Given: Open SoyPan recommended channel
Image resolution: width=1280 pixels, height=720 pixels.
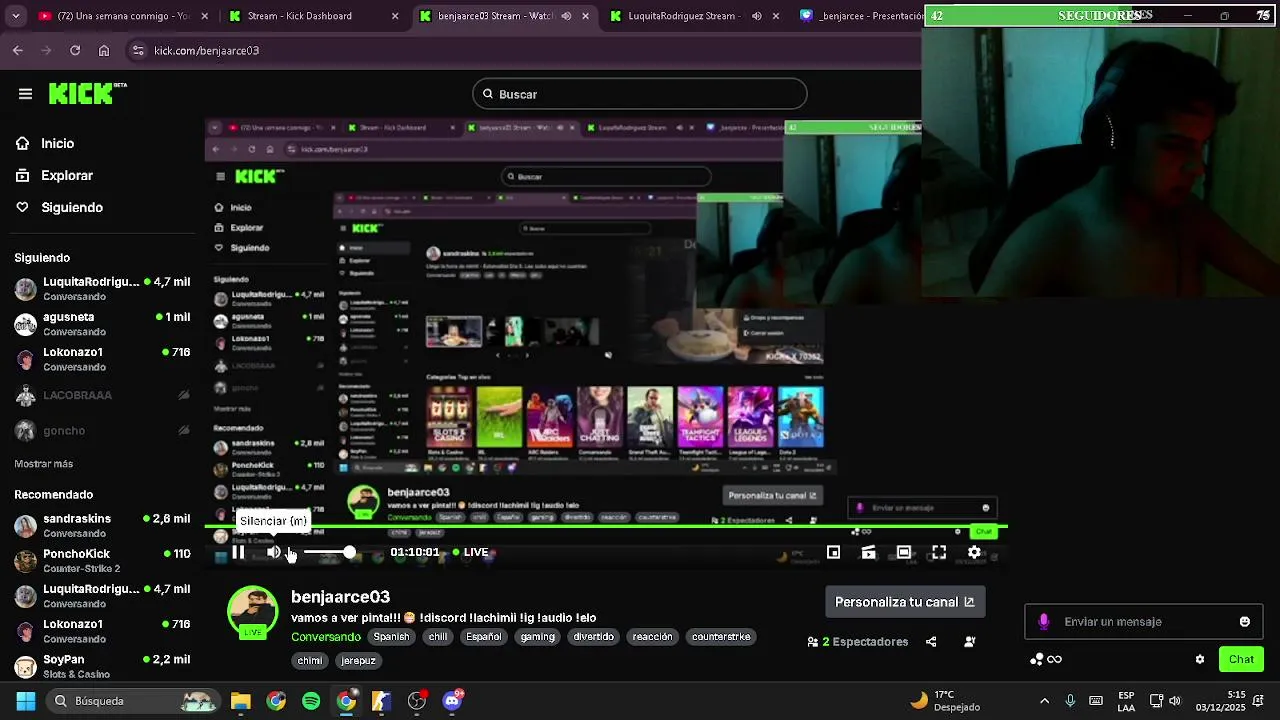Looking at the screenshot, I should pos(102,666).
